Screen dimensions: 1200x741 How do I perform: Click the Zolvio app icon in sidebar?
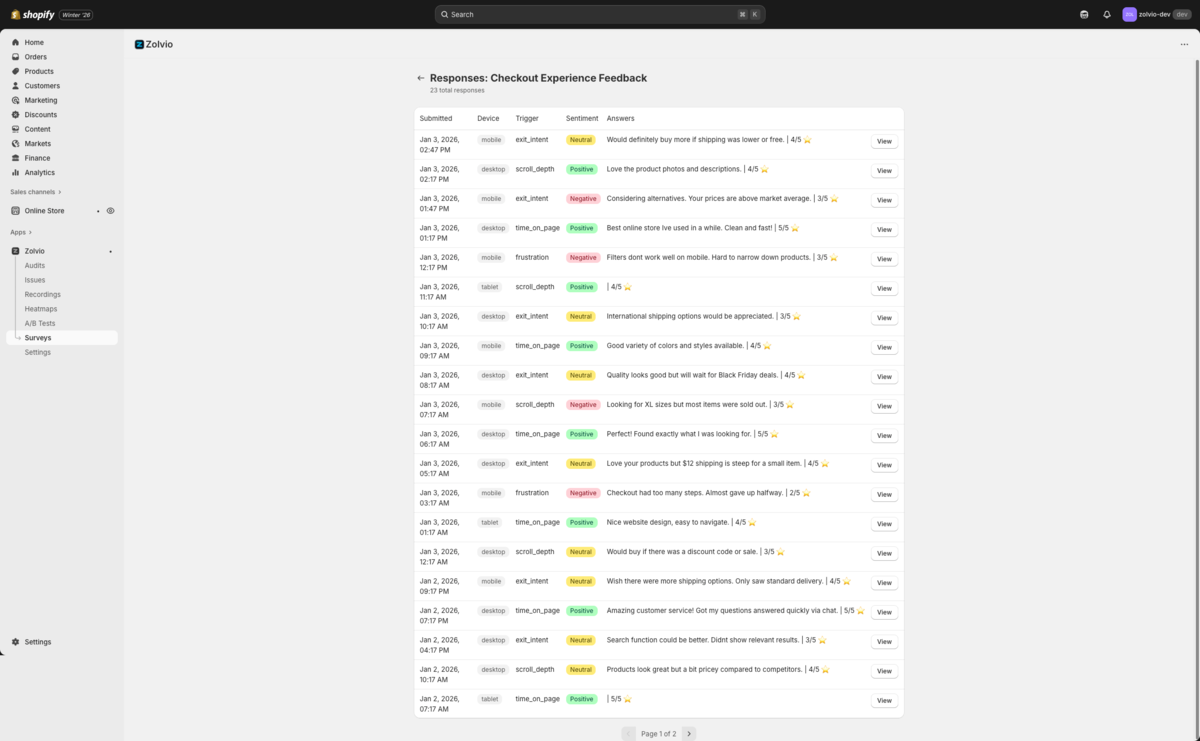pos(16,251)
